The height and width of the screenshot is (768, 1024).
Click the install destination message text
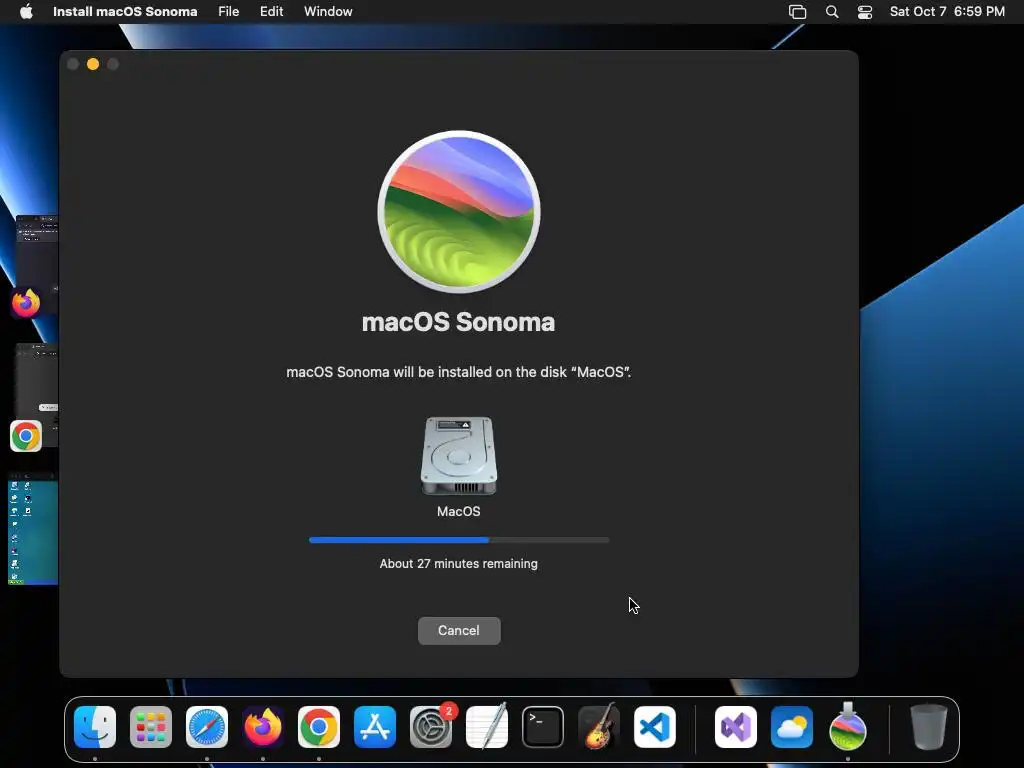tap(458, 372)
